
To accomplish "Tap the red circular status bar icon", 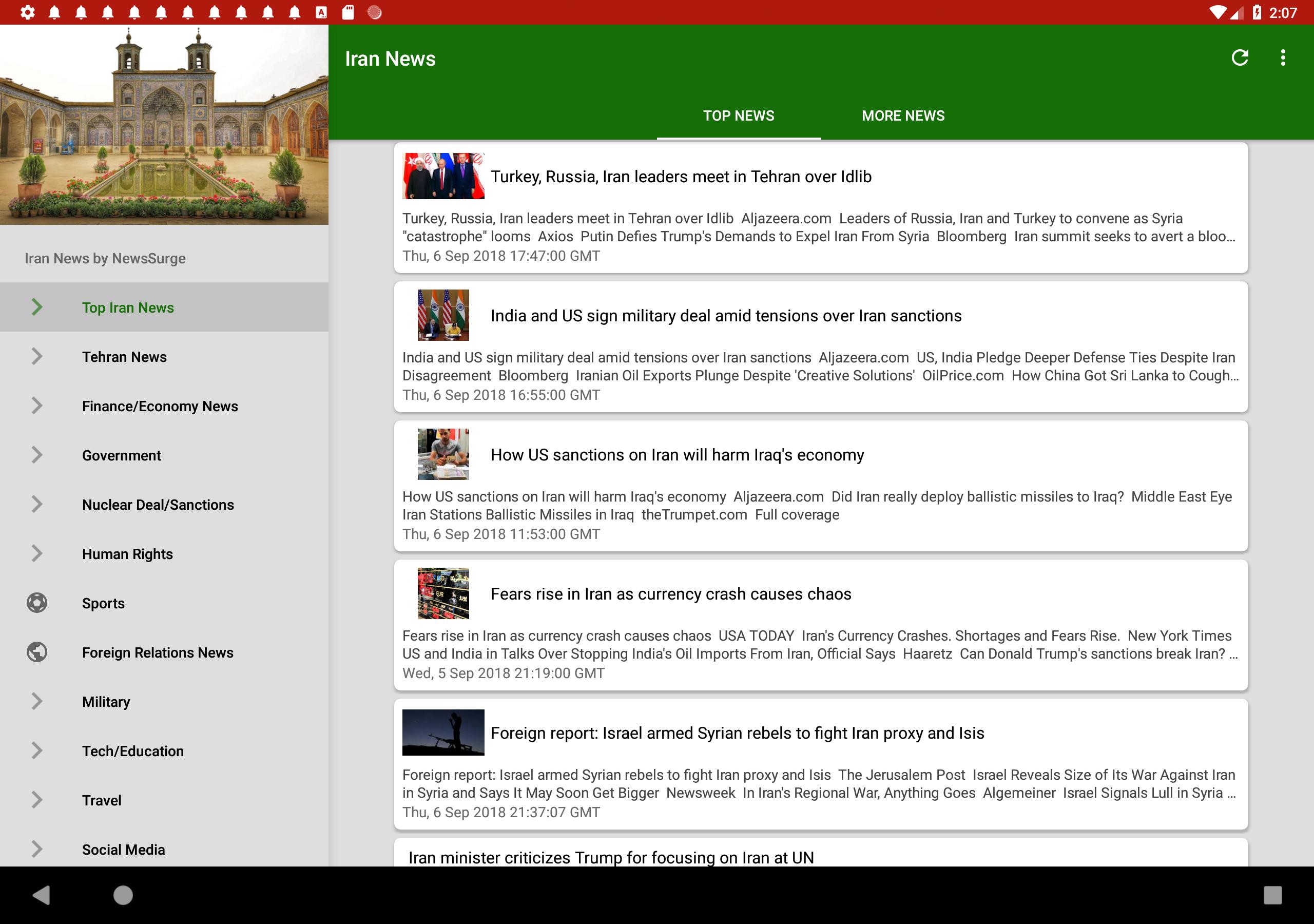I will (x=374, y=12).
